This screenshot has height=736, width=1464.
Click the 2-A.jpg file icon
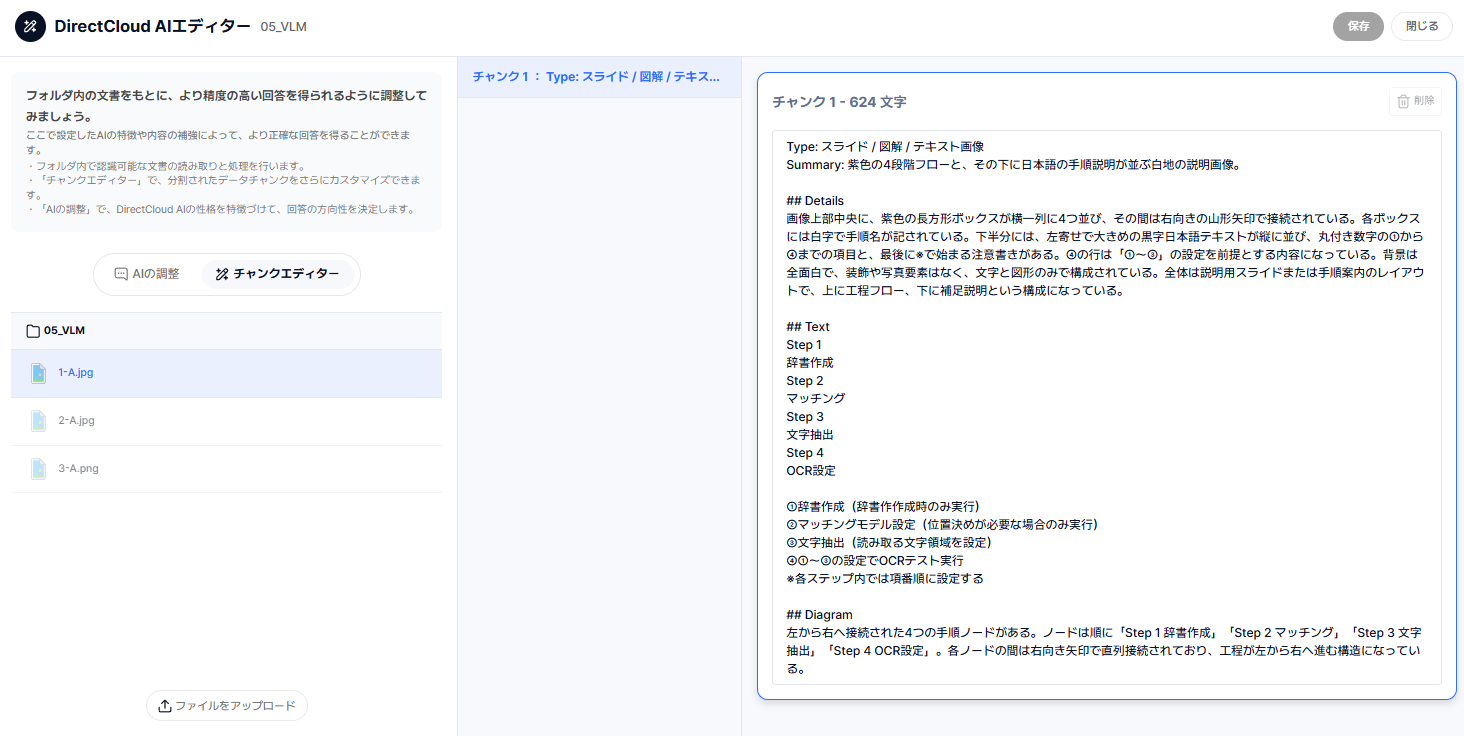click(x=38, y=421)
